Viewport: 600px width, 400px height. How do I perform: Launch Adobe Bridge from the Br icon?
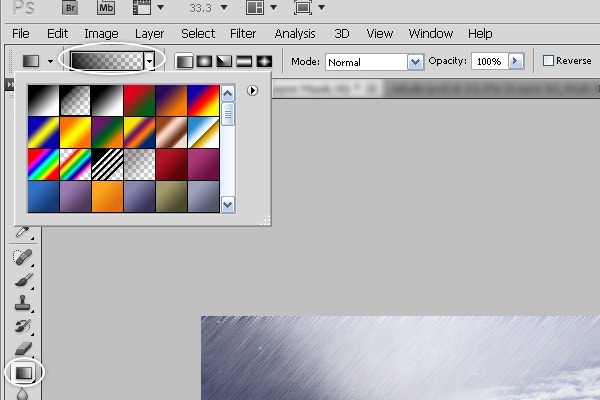click(x=69, y=8)
